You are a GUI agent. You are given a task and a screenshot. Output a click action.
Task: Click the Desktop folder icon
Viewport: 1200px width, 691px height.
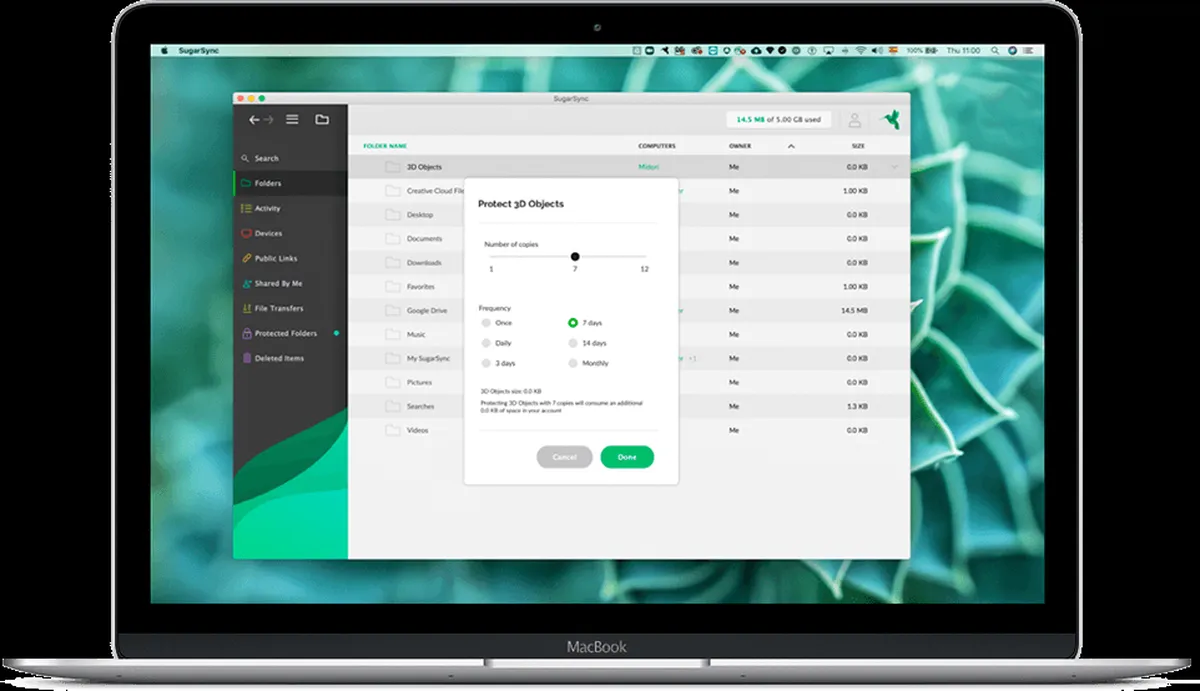(x=393, y=215)
